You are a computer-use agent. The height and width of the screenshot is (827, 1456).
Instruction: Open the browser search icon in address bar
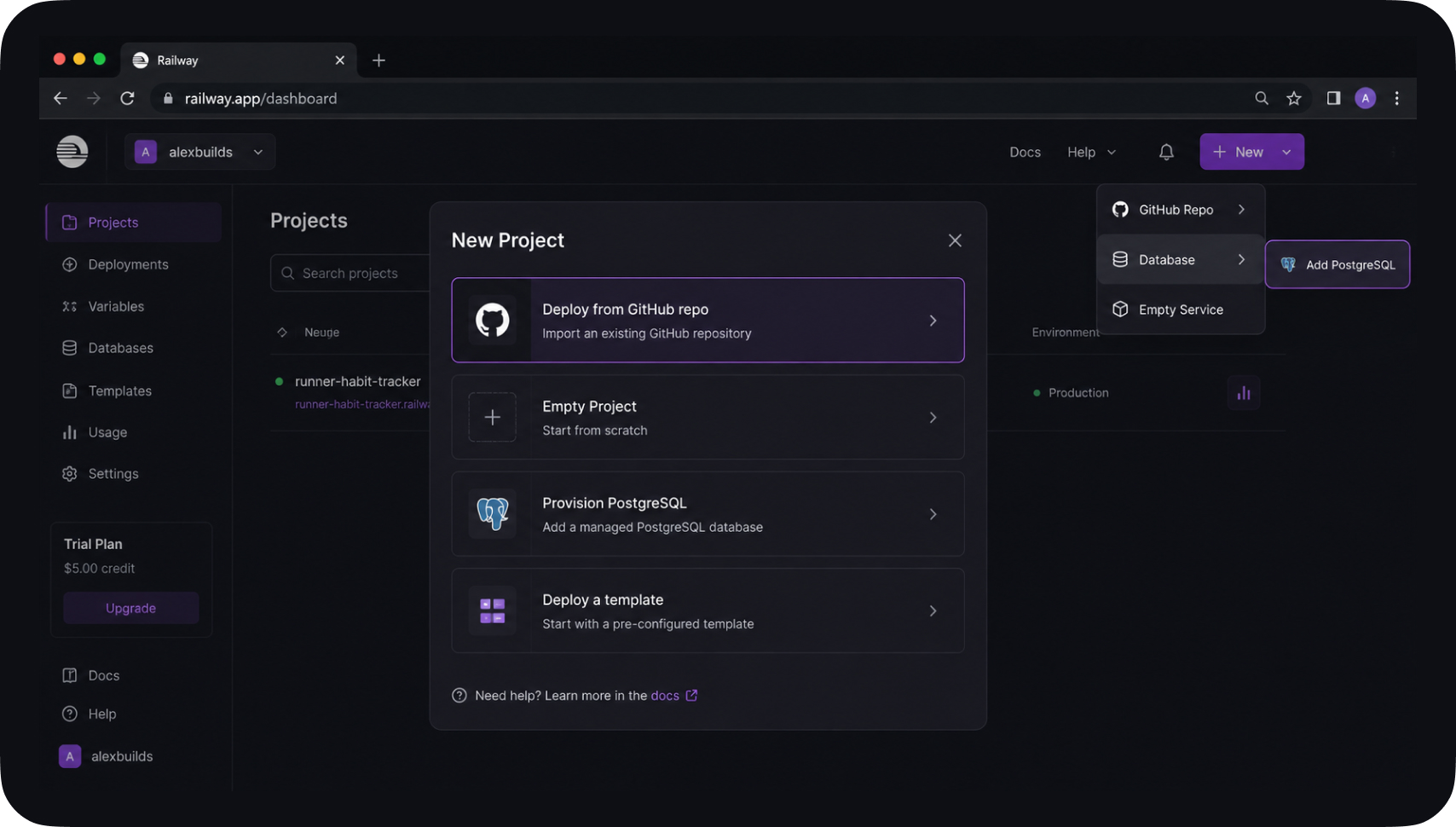coord(1262,98)
